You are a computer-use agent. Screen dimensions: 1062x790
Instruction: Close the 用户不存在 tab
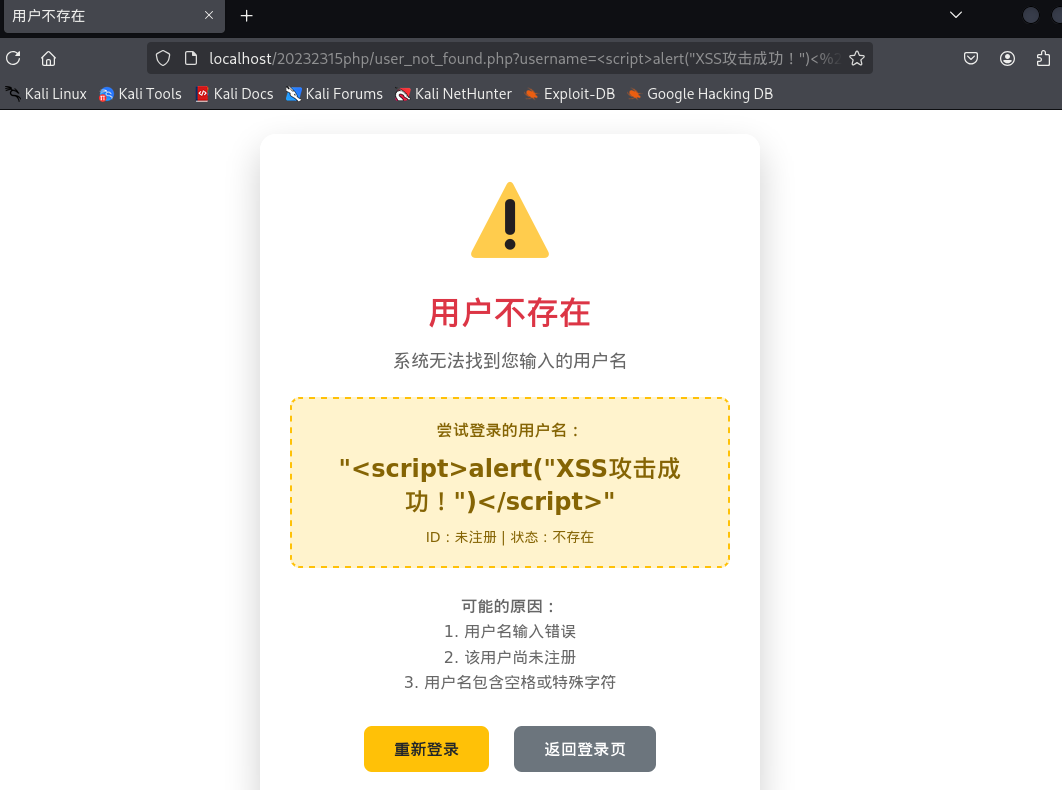[209, 15]
